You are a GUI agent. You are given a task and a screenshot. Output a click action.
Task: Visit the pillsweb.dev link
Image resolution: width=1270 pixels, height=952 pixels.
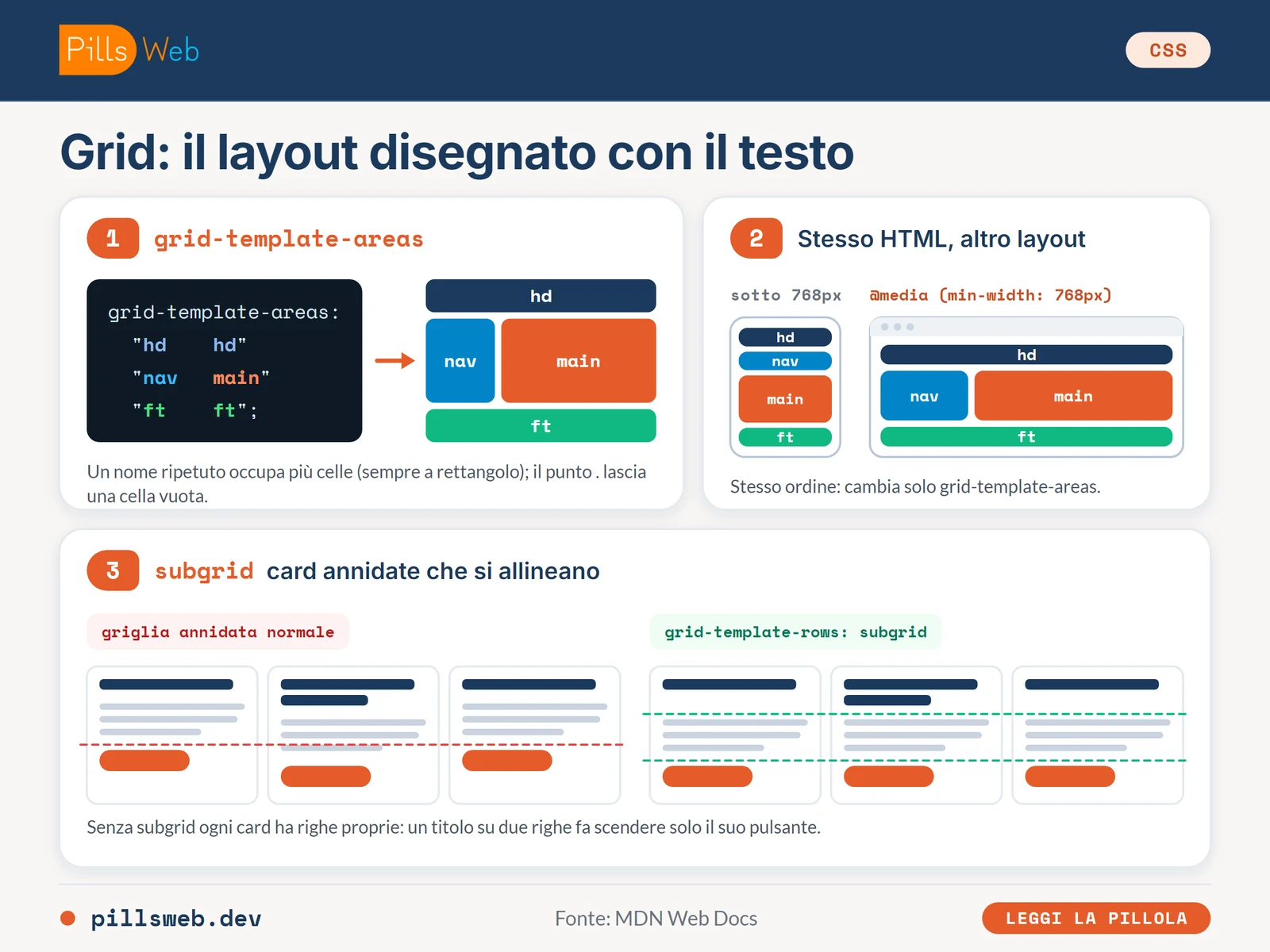pyautogui.click(x=175, y=918)
